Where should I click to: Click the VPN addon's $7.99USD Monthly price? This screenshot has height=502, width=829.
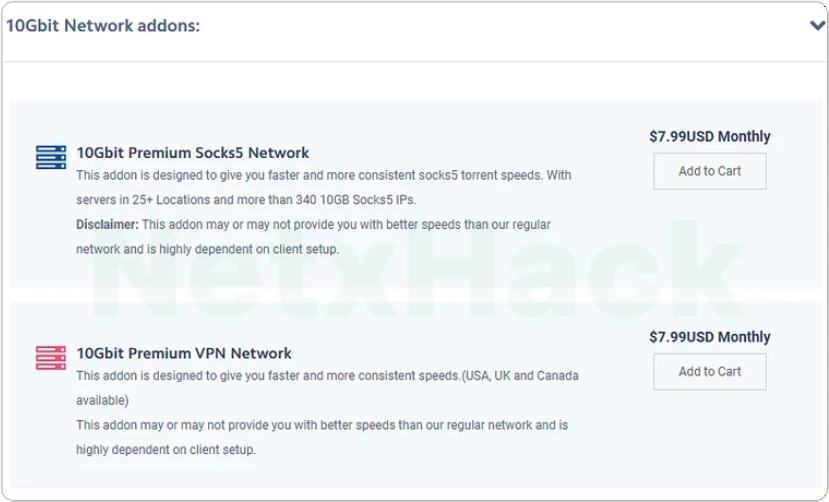(x=710, y=337)
